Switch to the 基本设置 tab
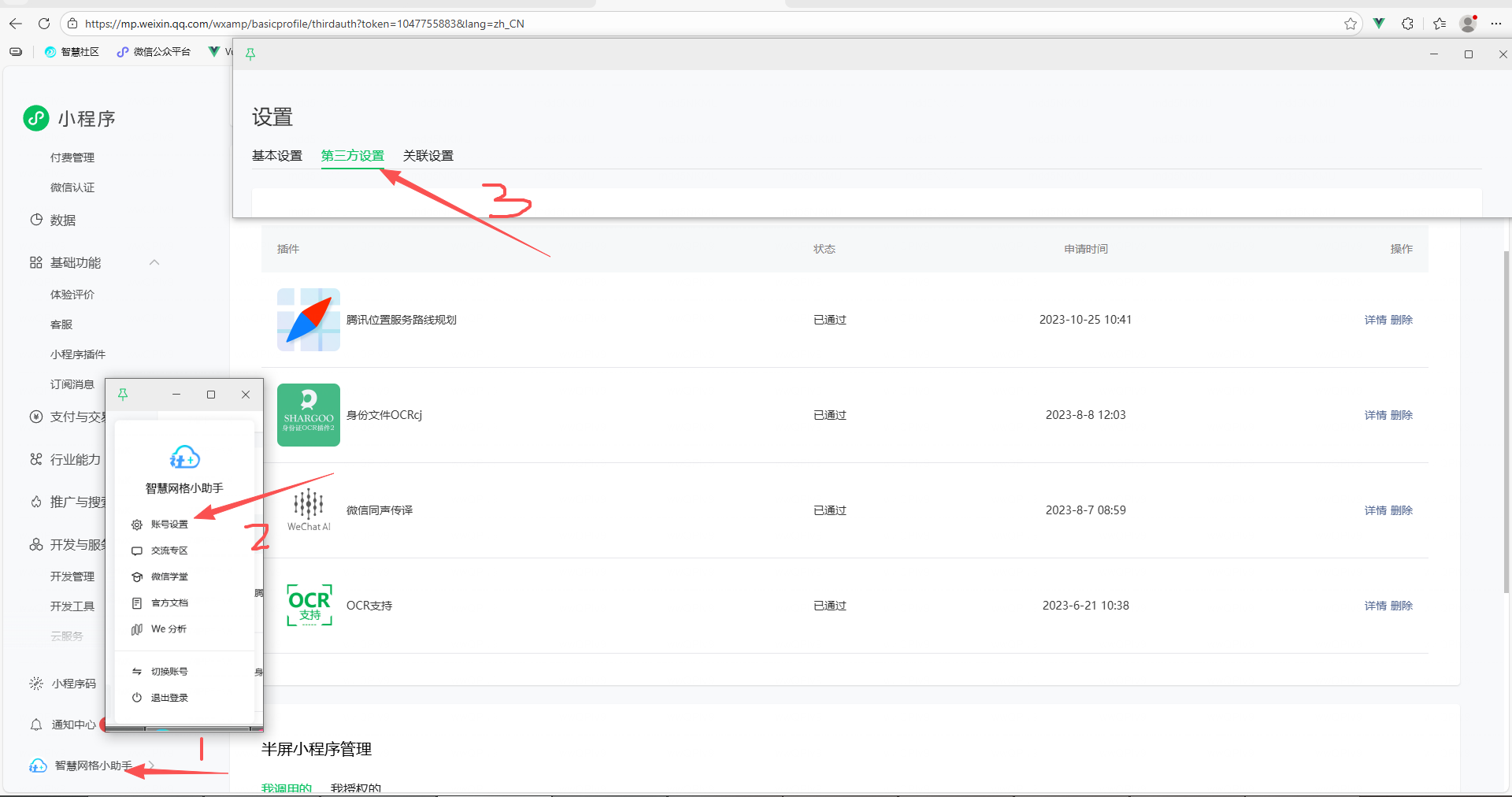1512x797 pixels. (277, 156)
